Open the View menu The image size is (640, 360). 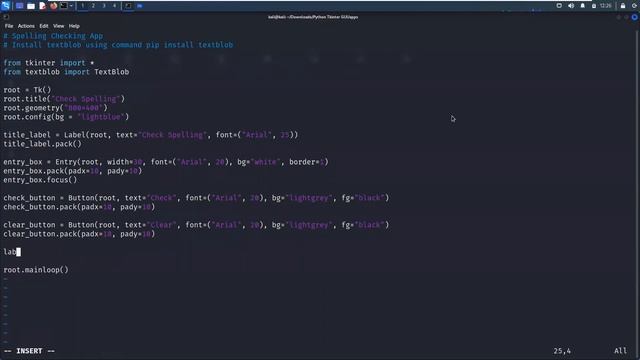(x=58, y=26)
